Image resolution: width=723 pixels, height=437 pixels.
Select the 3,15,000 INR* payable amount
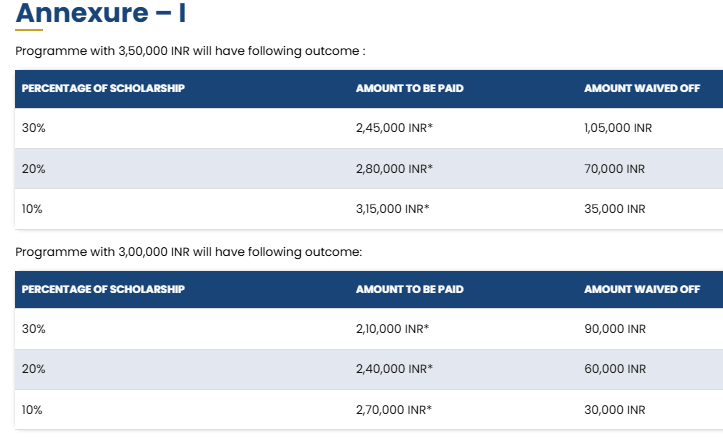(393, 209)
